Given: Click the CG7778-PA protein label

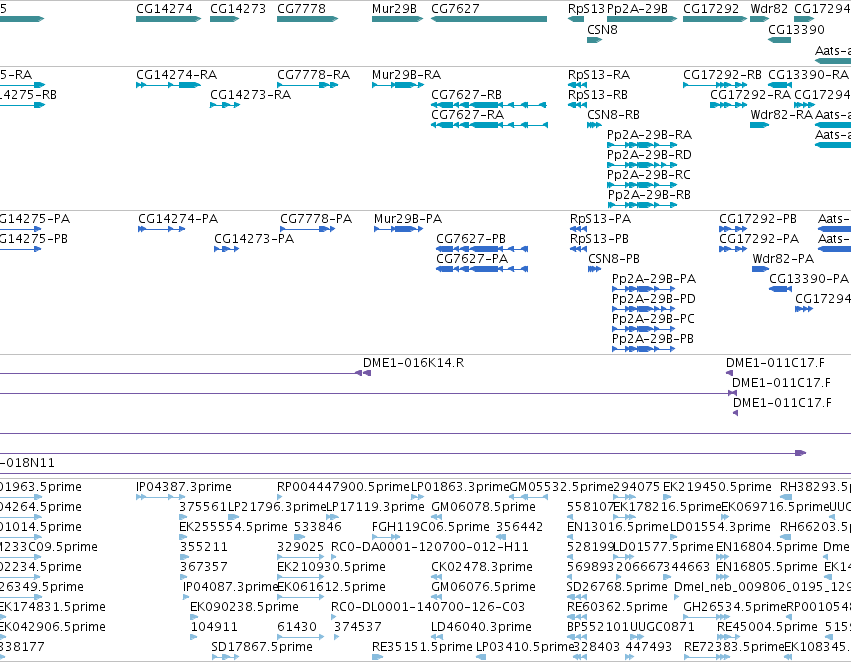Looking at the screenshot, I should [316, 219].
